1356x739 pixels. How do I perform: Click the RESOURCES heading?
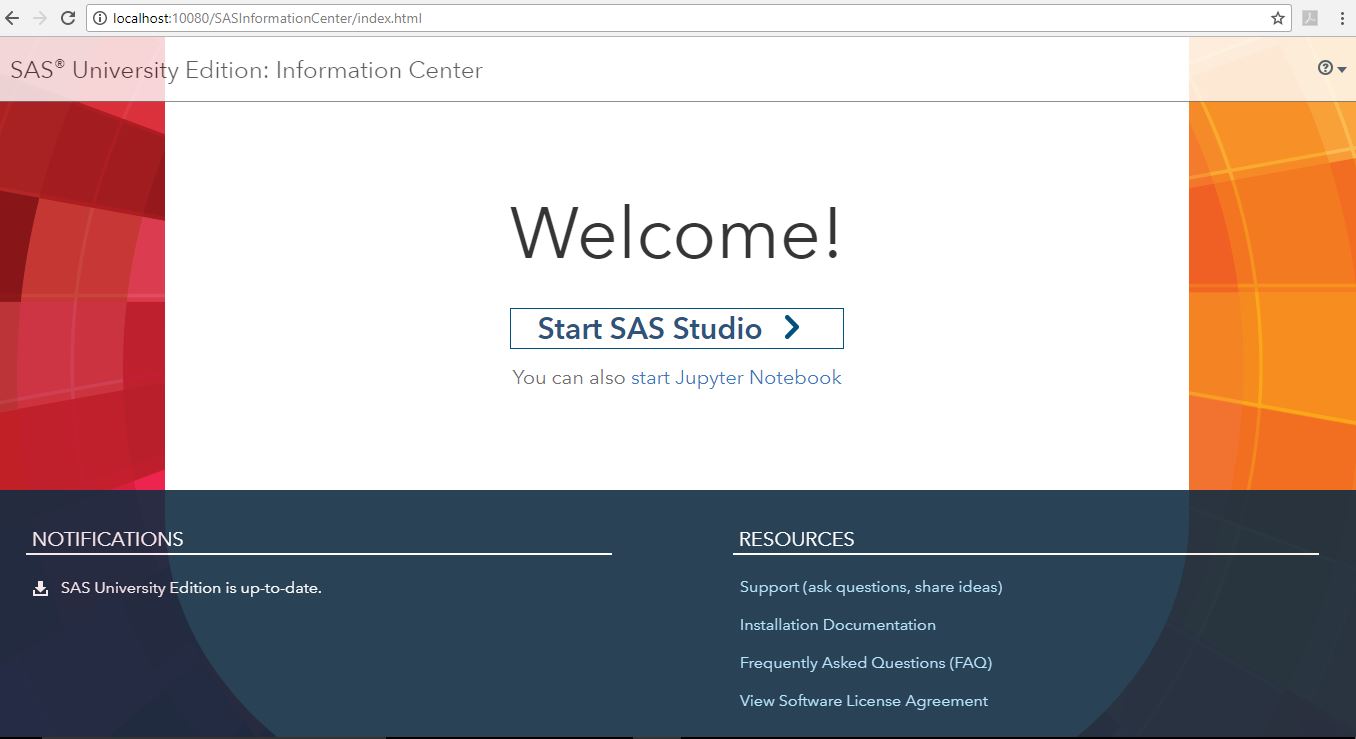click(796, 539)
